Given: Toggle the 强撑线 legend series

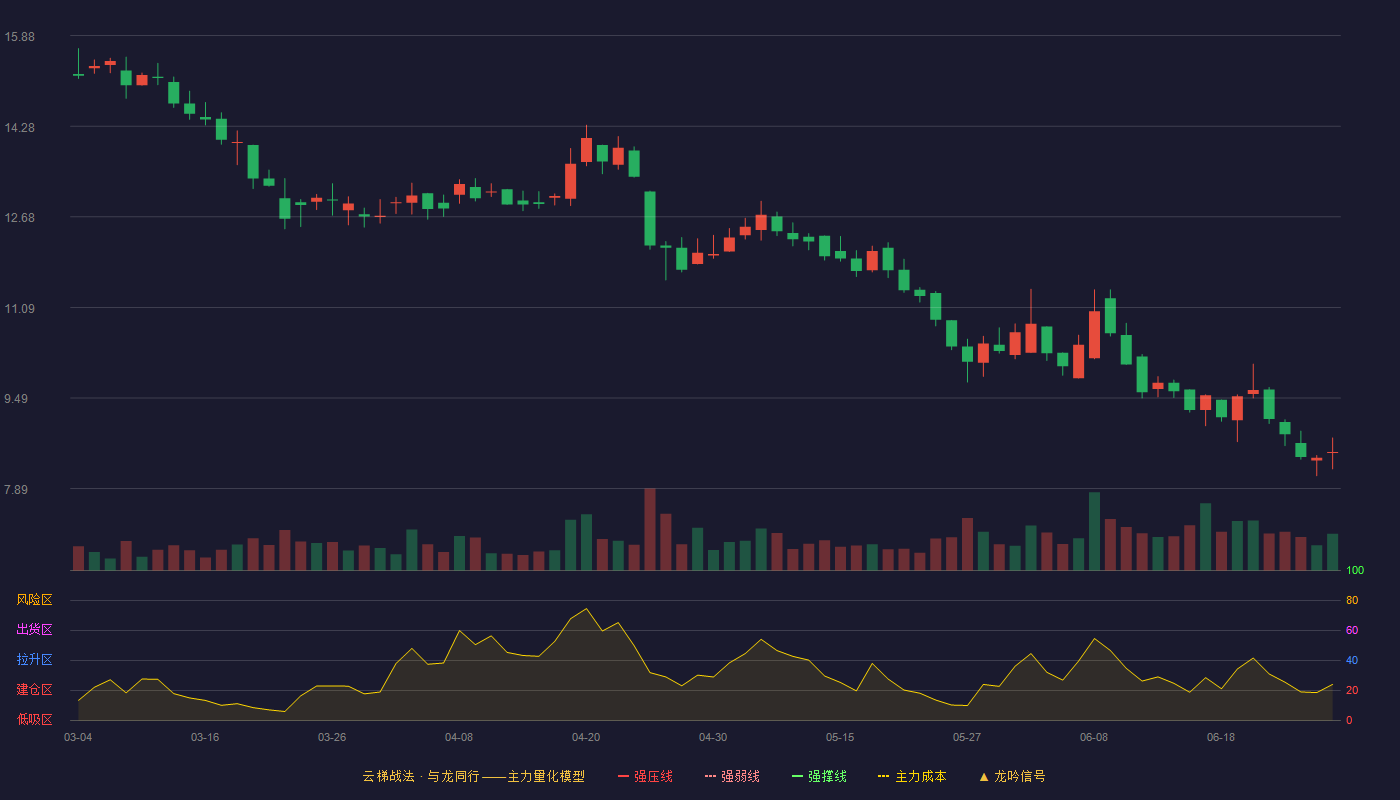Looking at the screenshot, I should [819, 776].
